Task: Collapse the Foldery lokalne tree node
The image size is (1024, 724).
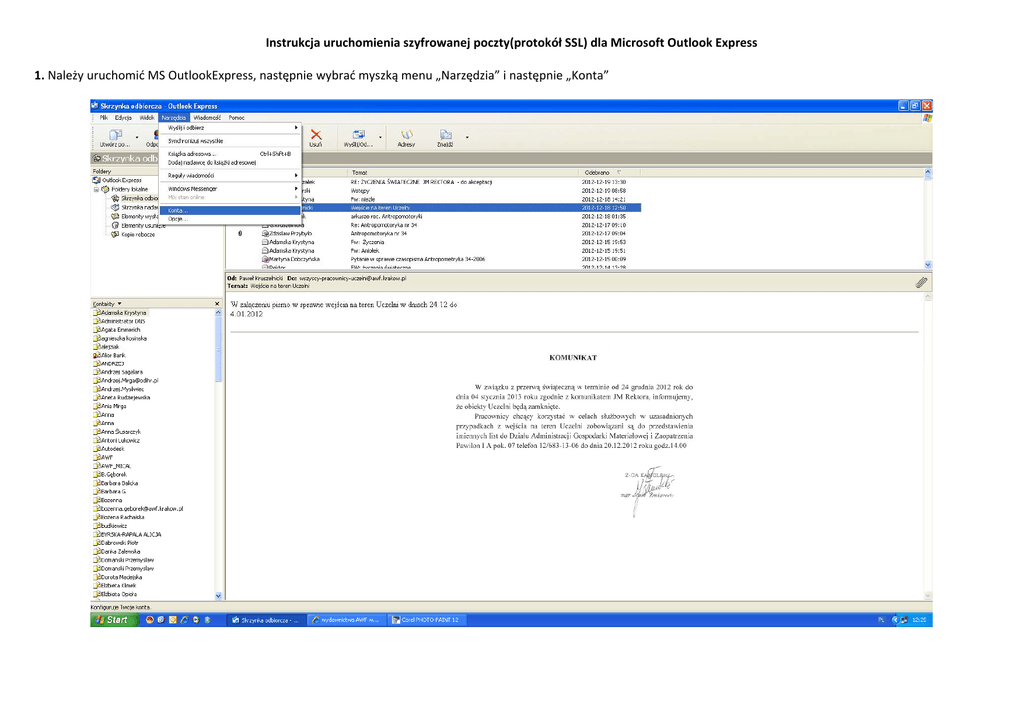Action: tap(97, 189)
